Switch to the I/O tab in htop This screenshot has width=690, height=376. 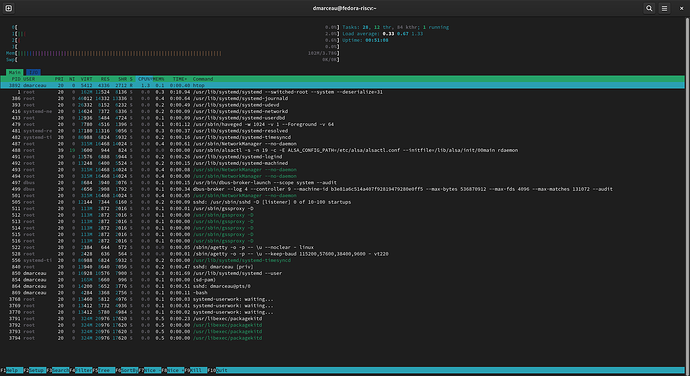[33, 72]
